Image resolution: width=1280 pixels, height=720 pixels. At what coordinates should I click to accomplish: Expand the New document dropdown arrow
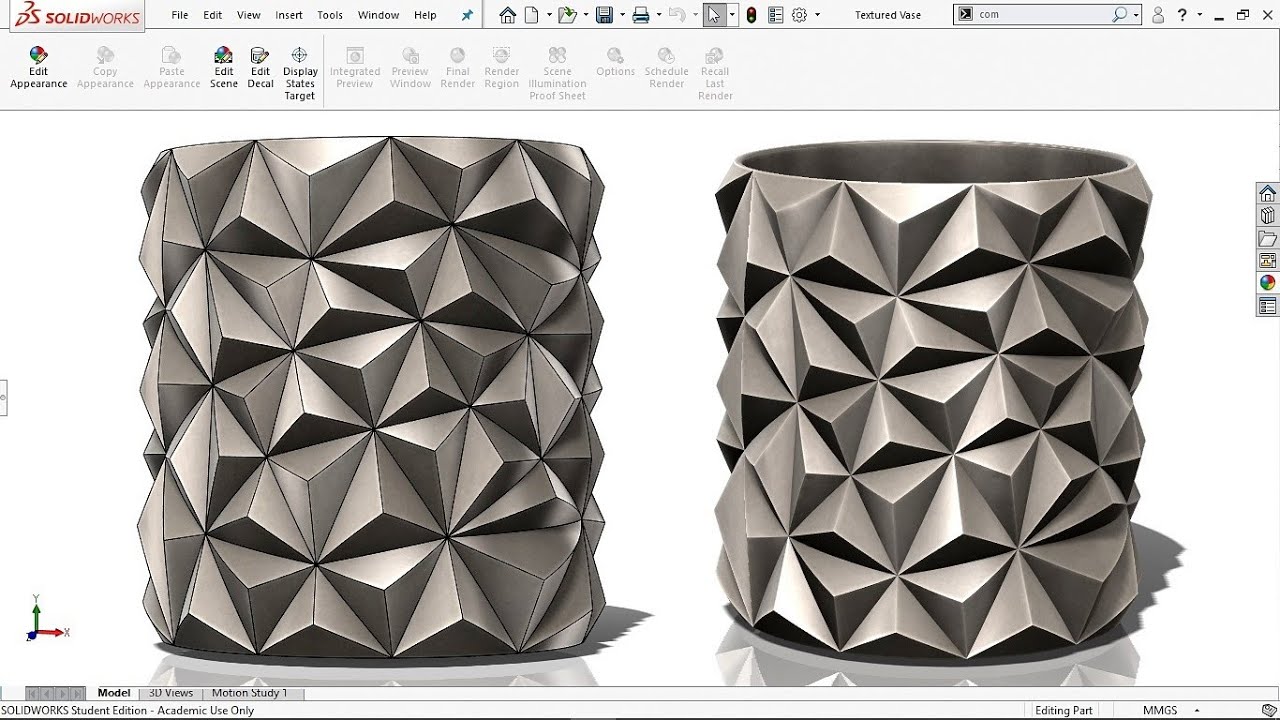click(548, 15)
